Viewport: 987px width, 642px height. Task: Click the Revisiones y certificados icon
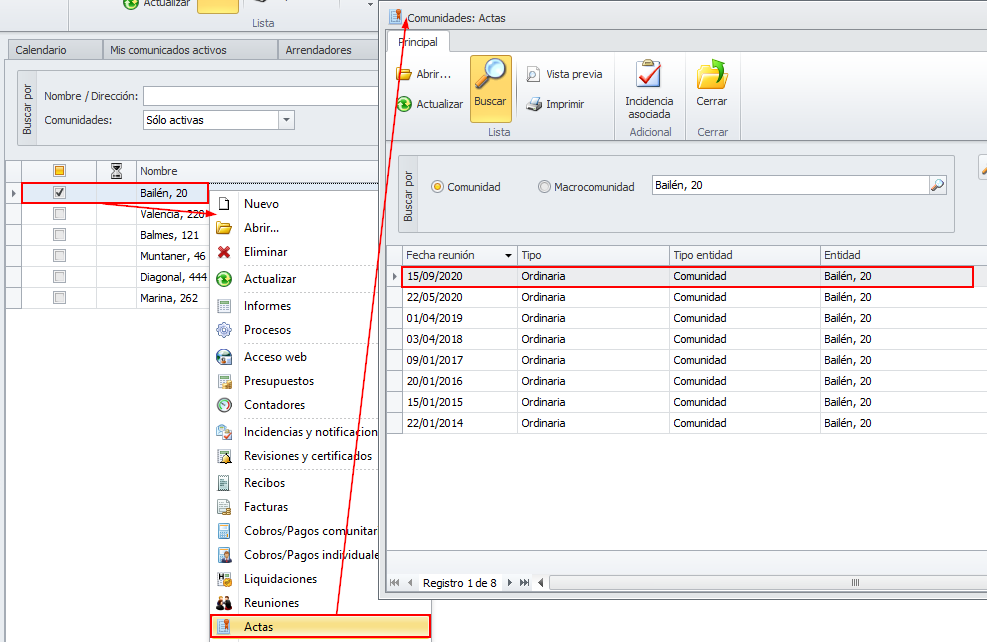(x=224, y=456)
